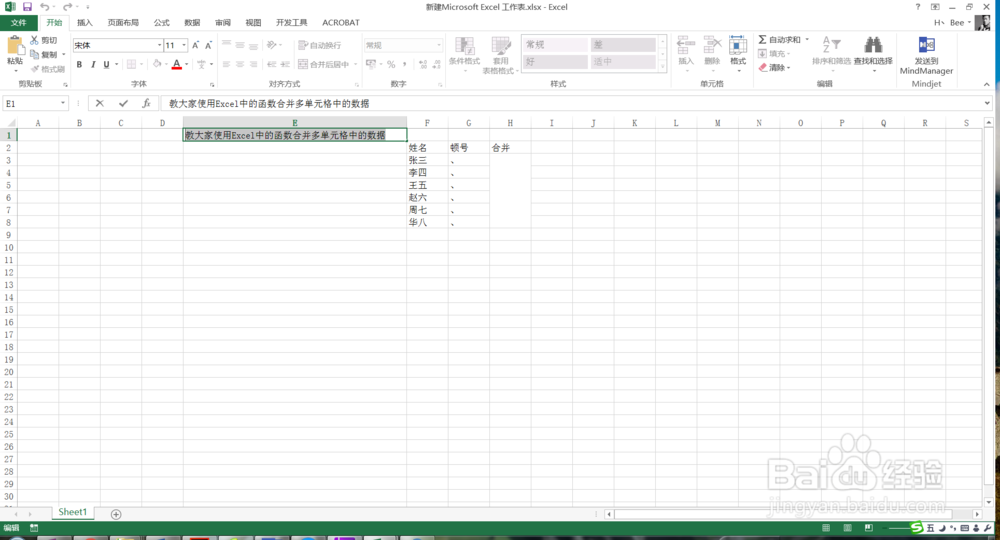Open number format dropdown 常规

[439, 45]
